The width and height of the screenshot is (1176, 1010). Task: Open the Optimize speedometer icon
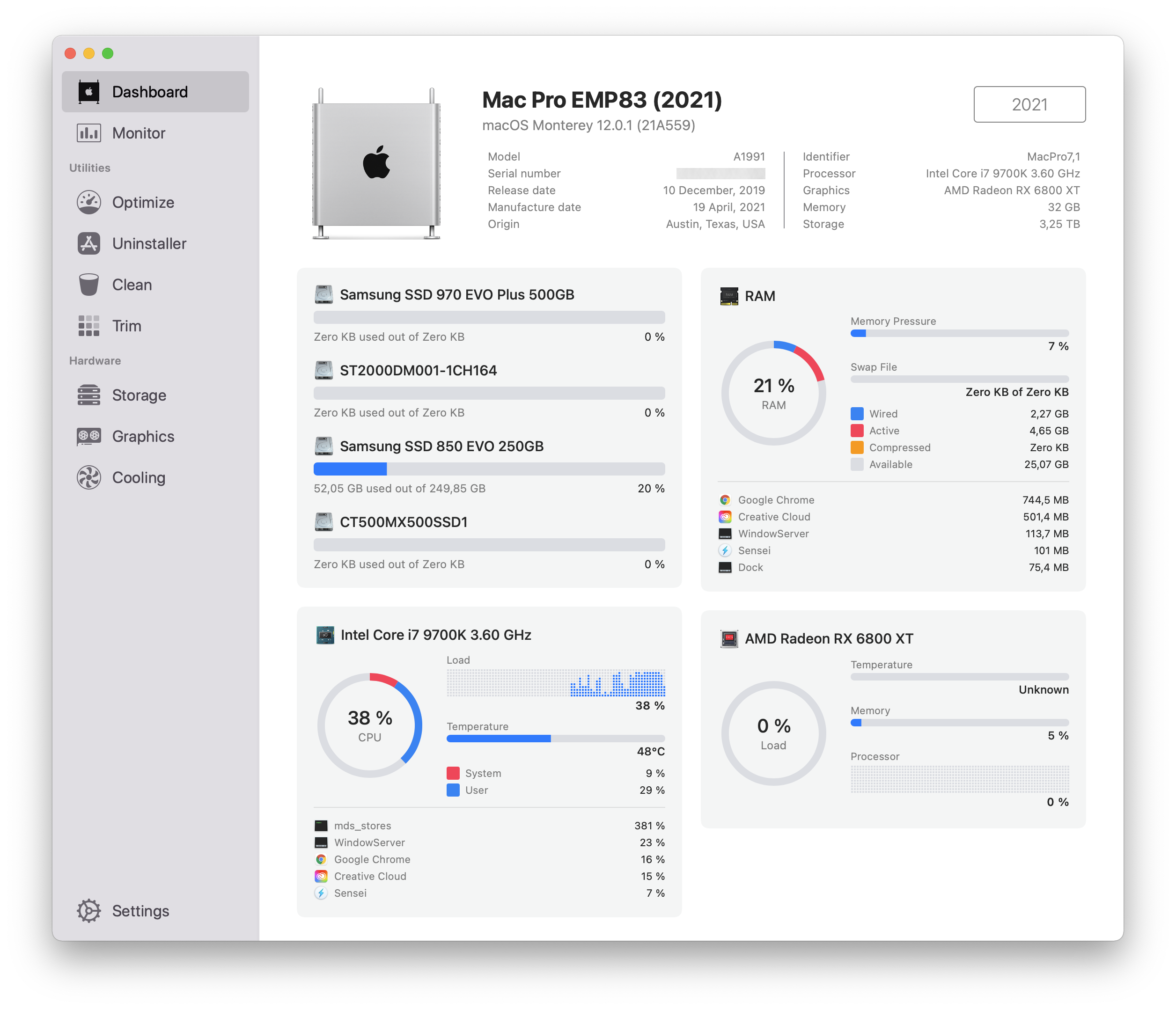(88, 203)
